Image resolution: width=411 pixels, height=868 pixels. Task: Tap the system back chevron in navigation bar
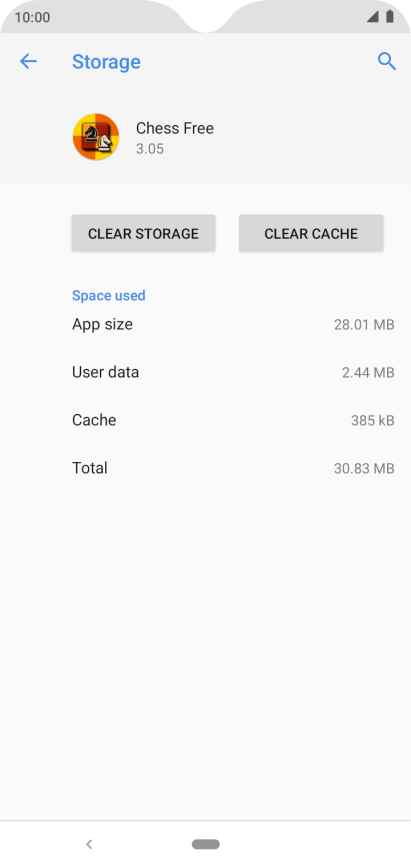click(89, 844)
